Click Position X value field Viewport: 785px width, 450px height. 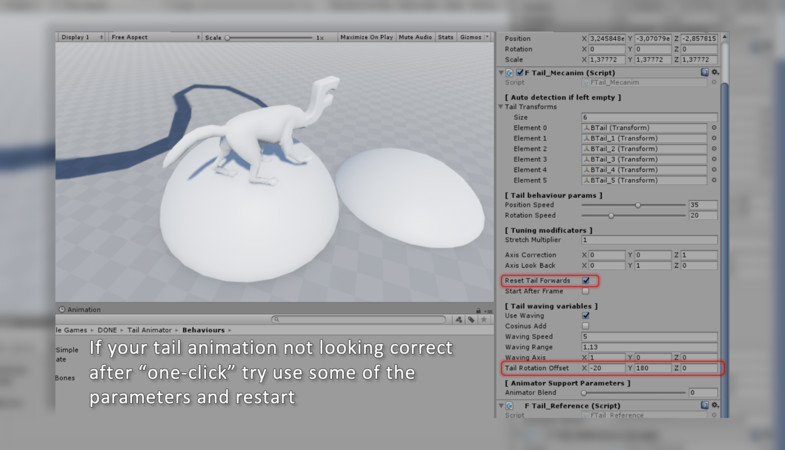click(x=606, y=38)
